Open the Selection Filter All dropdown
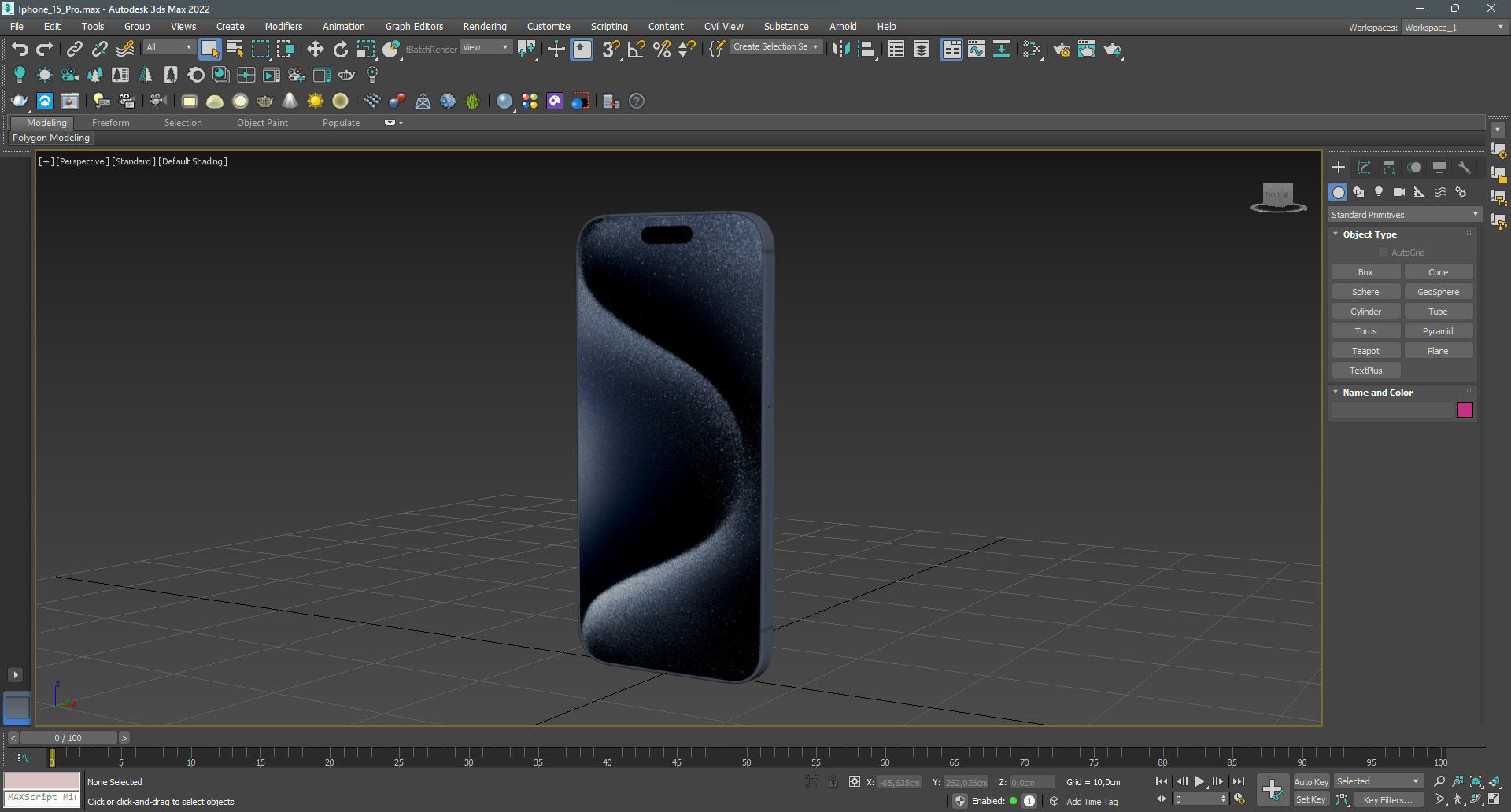The width and height of the screenshot is (1511, 812). pos(168,48)
